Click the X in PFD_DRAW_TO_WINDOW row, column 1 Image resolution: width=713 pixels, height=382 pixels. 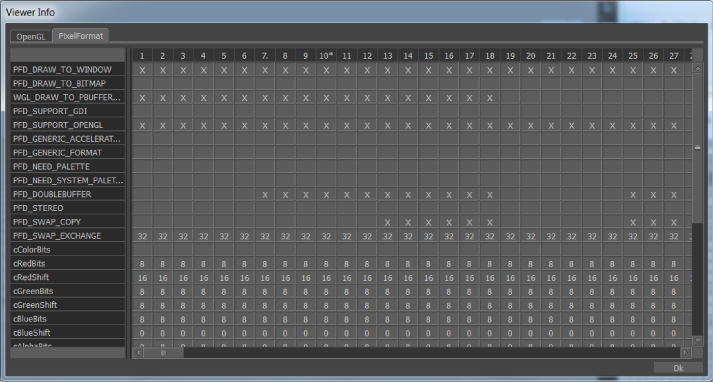142,70
